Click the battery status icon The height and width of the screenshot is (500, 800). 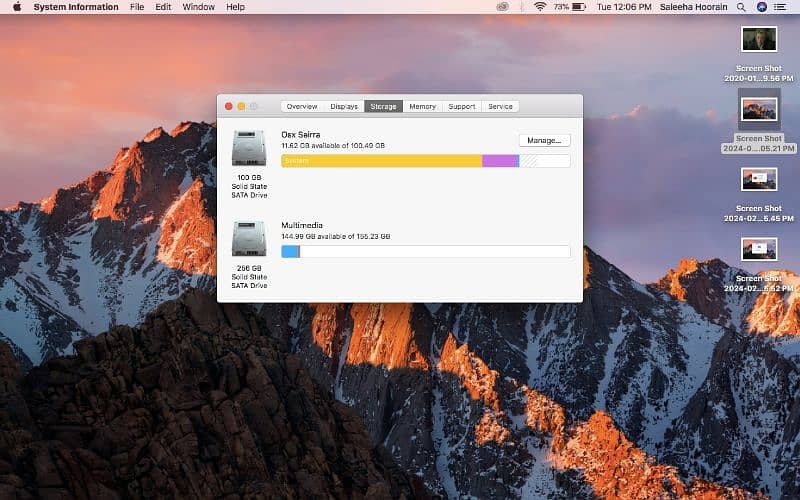(x=582, y=7)
